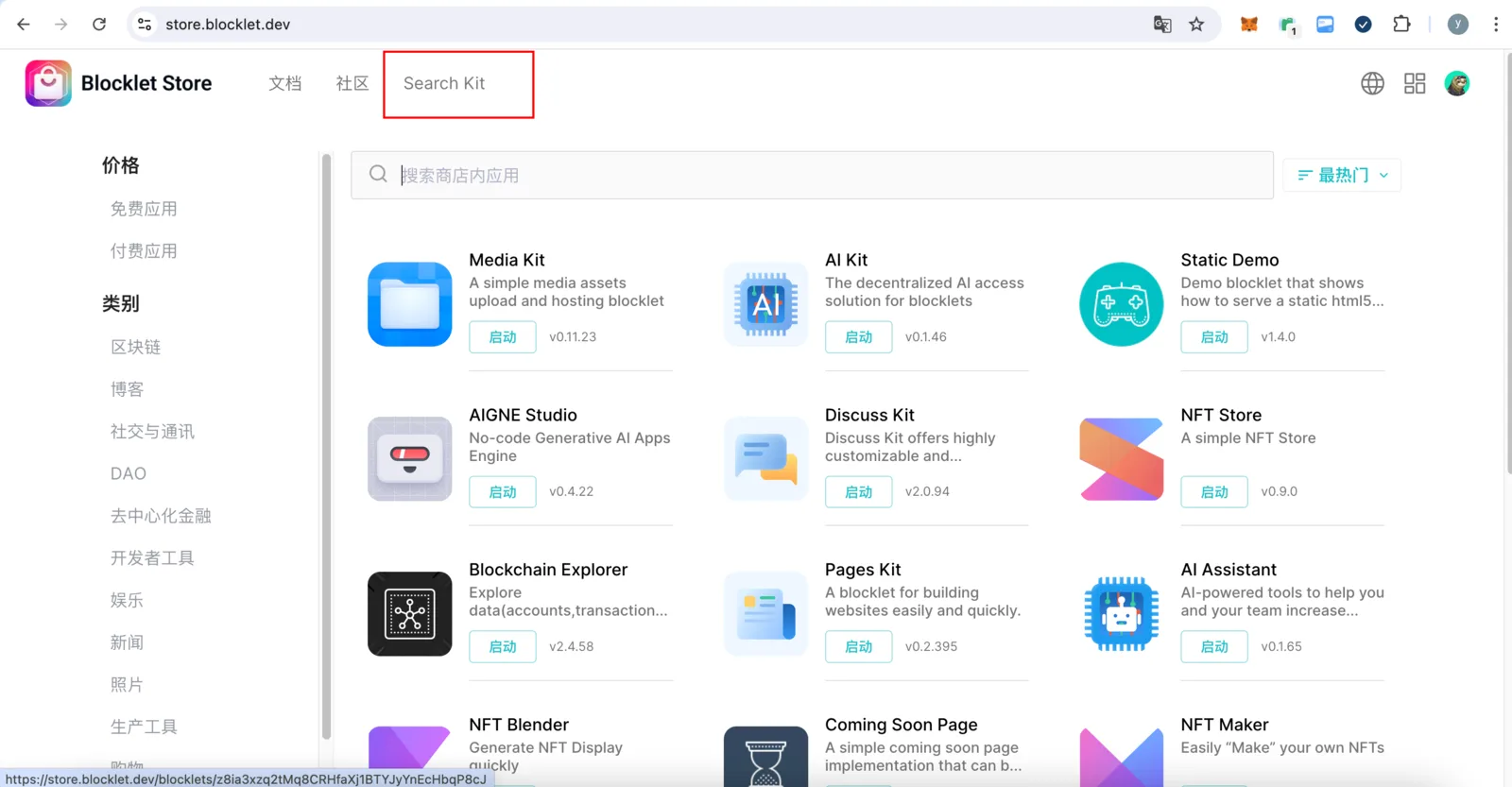Open the apps grid icon
Viewport: 1512px width, 787px height.
pos(1415,83)
